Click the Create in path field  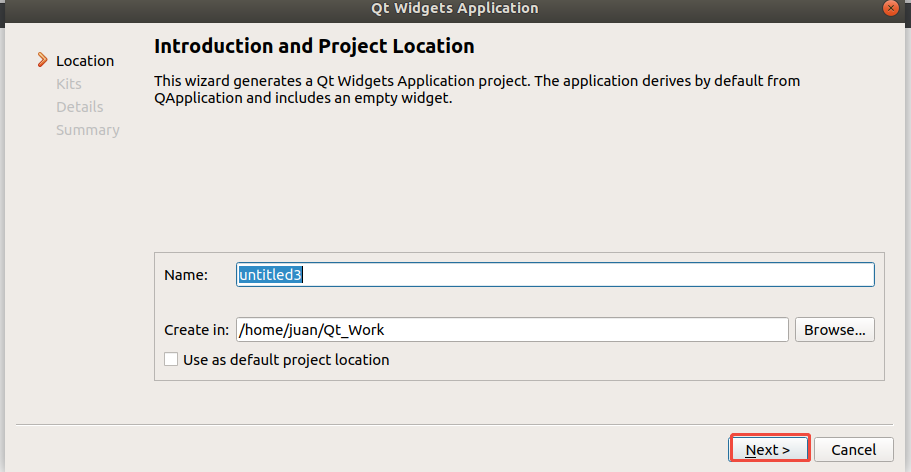512,330
